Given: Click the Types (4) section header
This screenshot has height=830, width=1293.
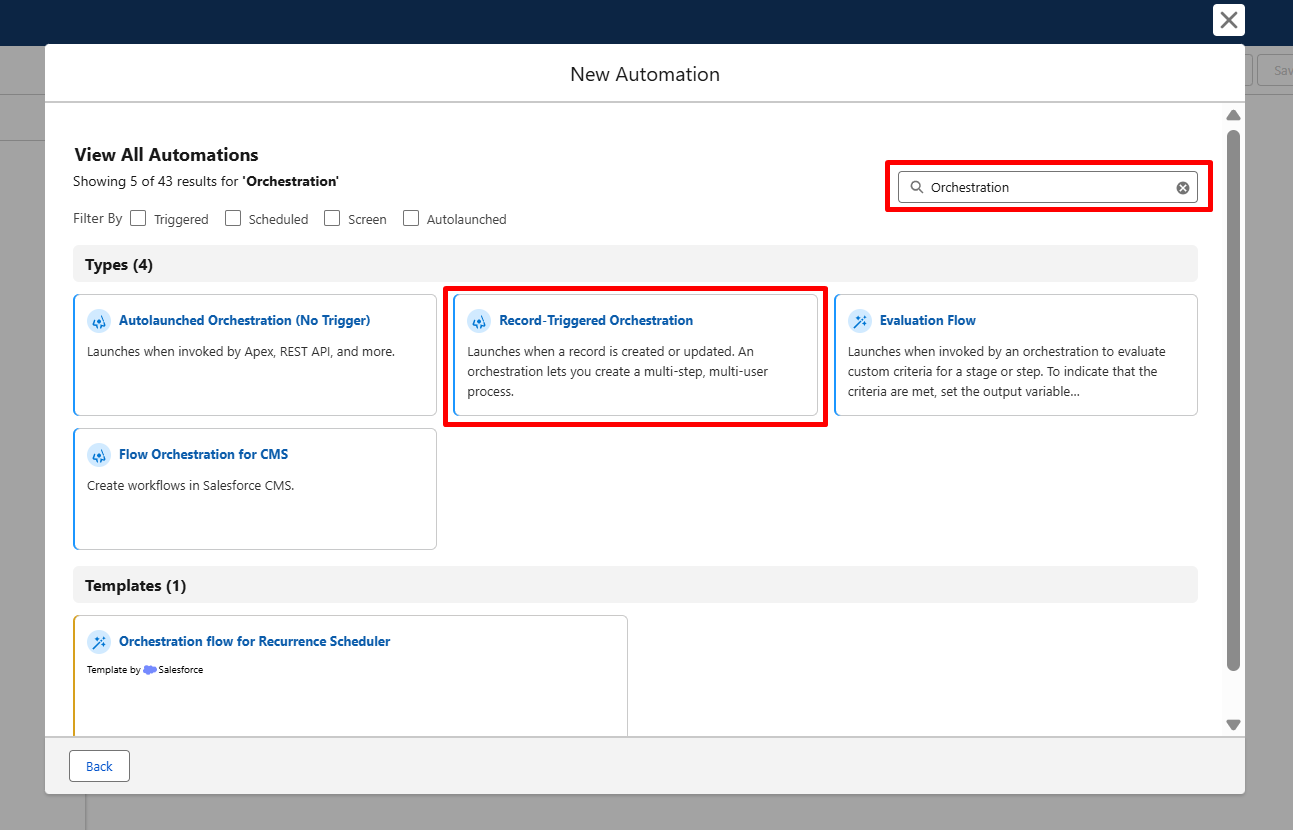Looking at the screenshot, I should click(635, 264).
